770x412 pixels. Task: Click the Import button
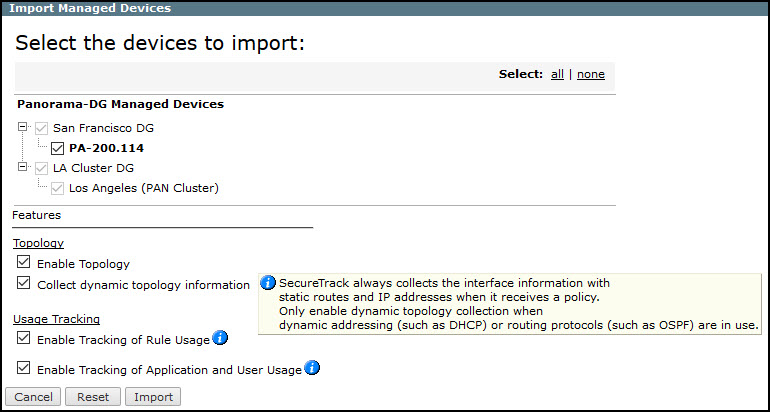click(153, 397)
